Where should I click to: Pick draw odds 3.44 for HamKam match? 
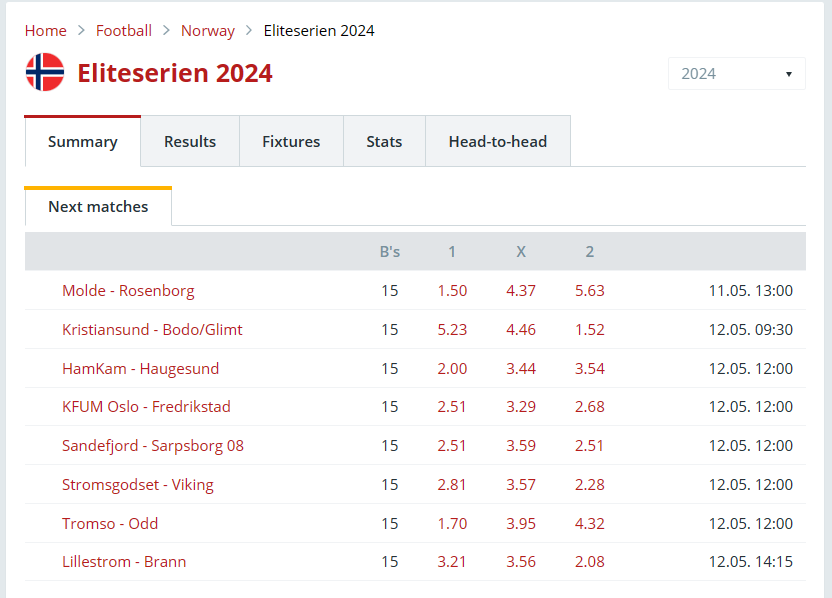[521, 368]
